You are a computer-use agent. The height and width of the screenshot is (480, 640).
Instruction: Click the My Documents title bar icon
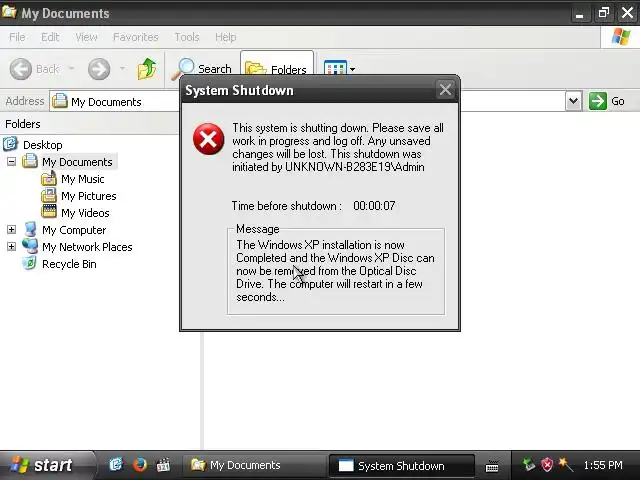pos(9,12)
